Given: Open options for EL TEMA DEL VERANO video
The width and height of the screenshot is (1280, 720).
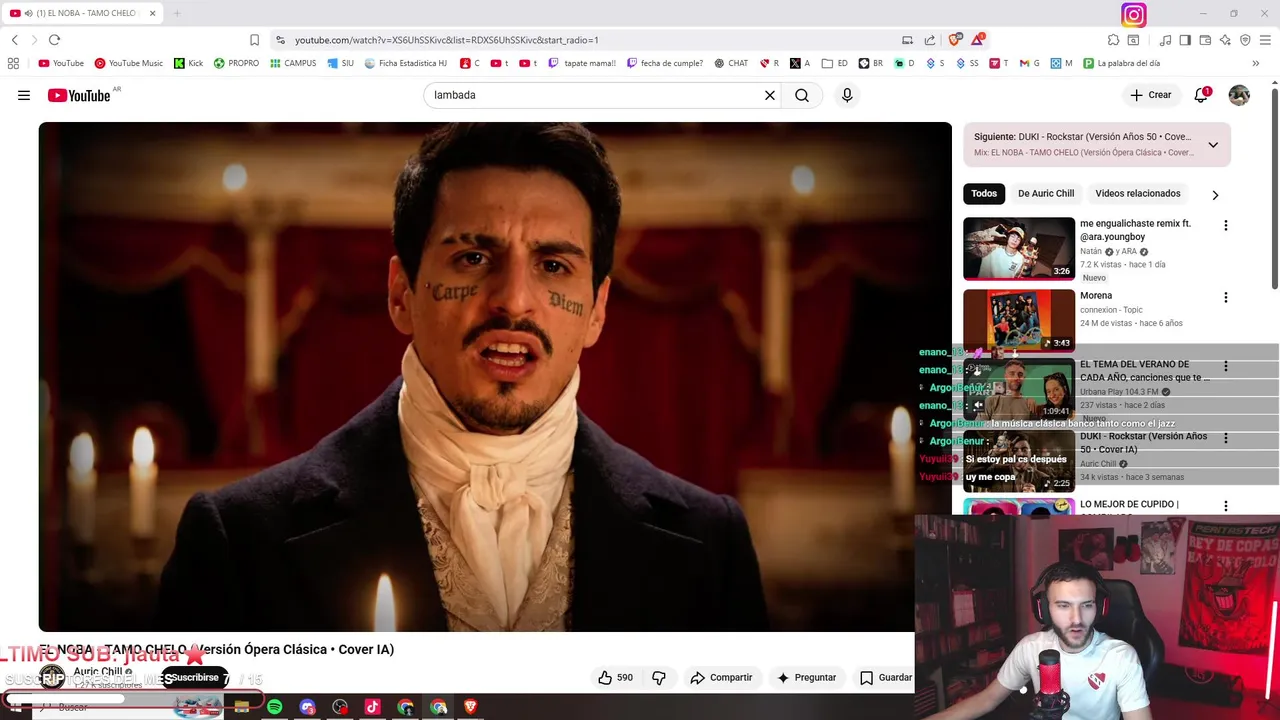Looking at the screenshot, I should click(x=1226, y=367).
